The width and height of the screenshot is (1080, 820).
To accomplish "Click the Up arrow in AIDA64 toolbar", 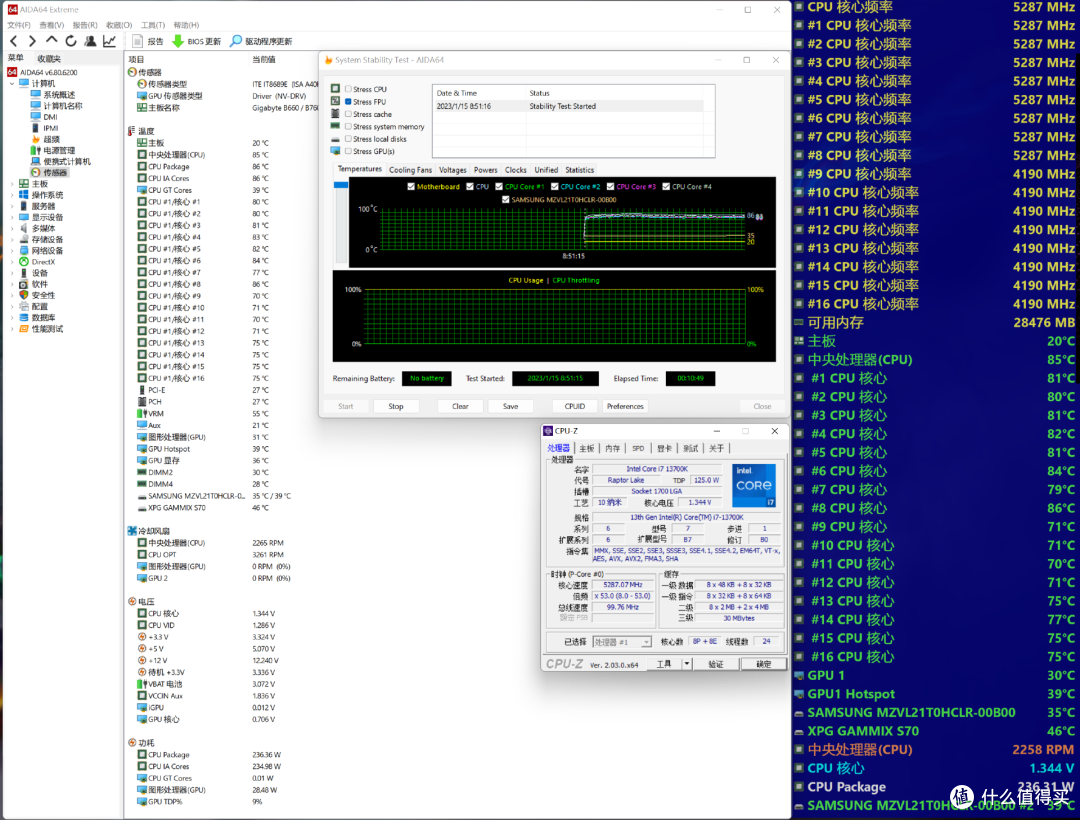I will [52, 41].
